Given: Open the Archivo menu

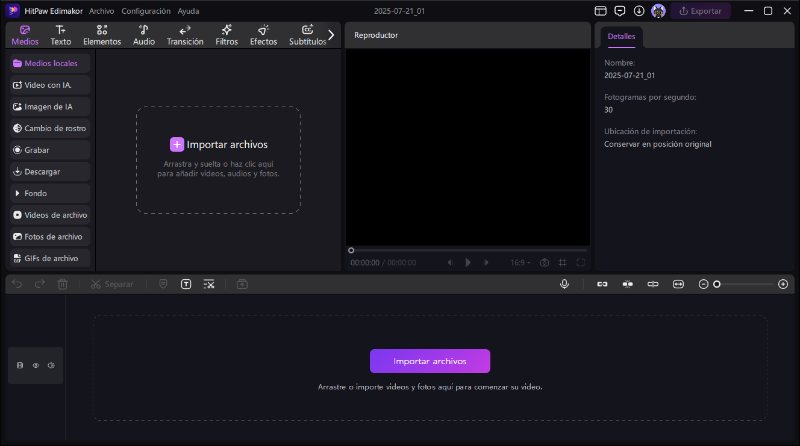Looking at the screenshot, I should point(101,10).
